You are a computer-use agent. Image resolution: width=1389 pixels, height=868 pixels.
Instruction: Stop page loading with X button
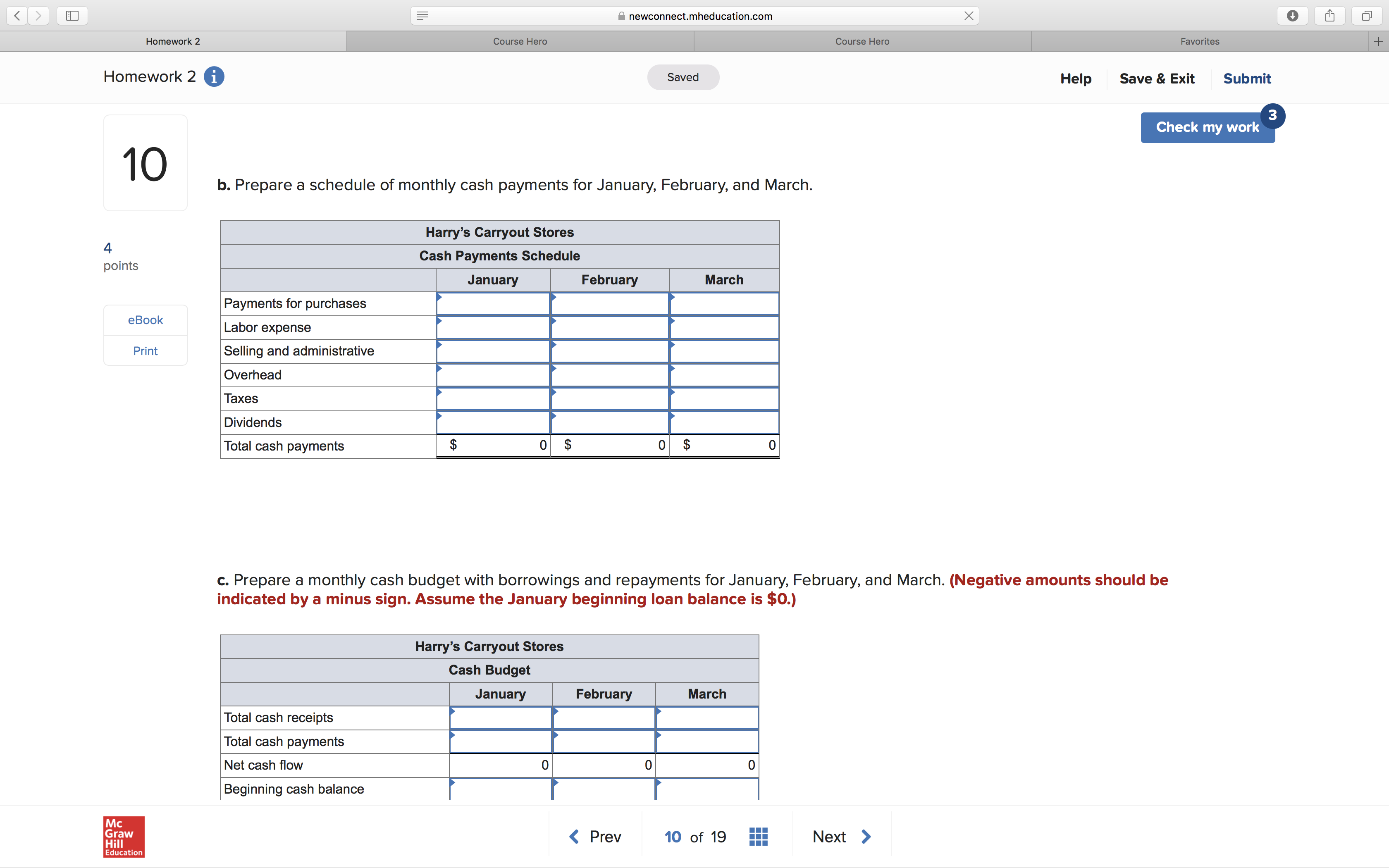(968, 16)
